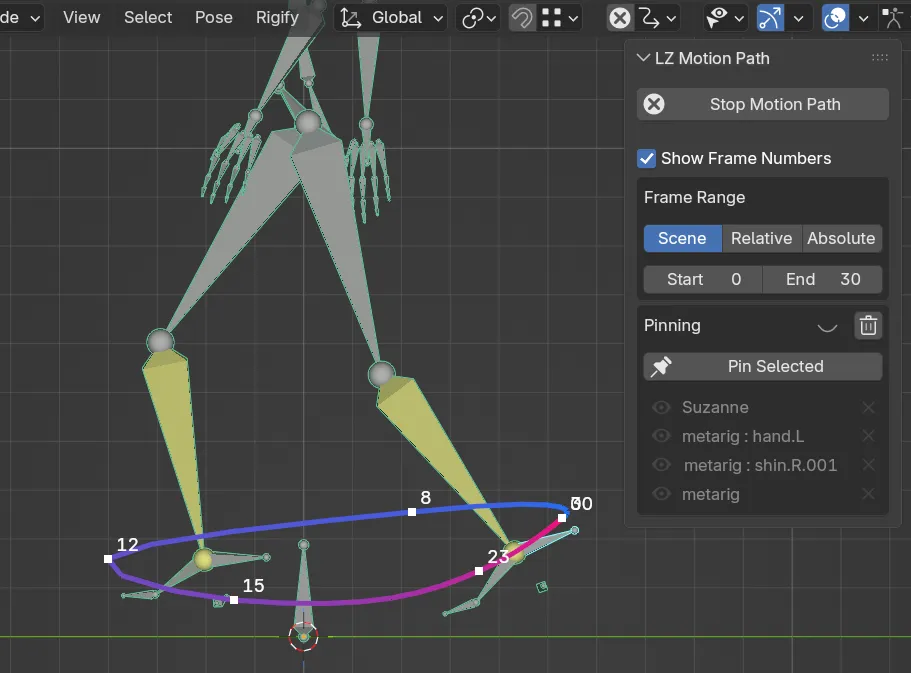
Task: Open the curve path icon dropdown
Action: click(x=657, y=18)
